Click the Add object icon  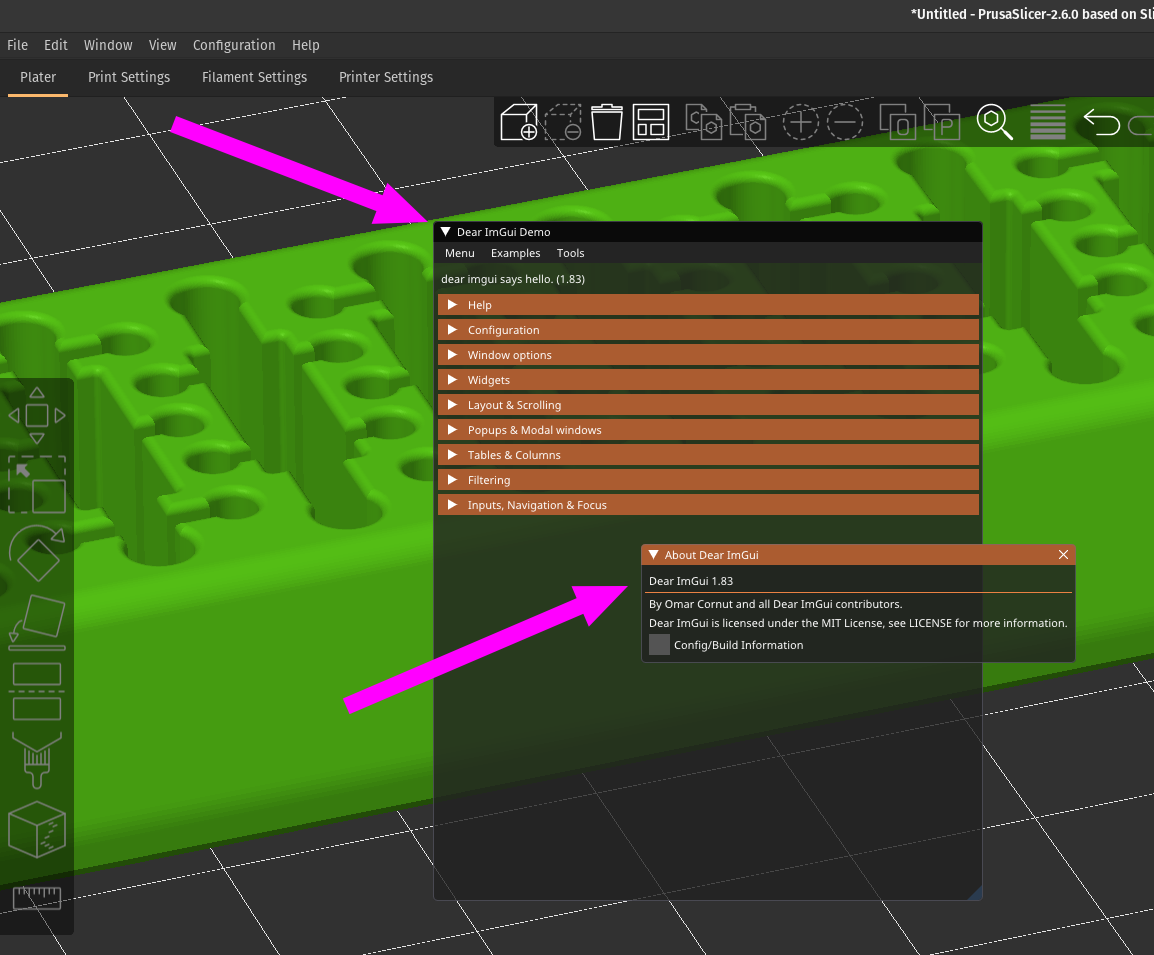pyautogui.click(x=519, y=121)
